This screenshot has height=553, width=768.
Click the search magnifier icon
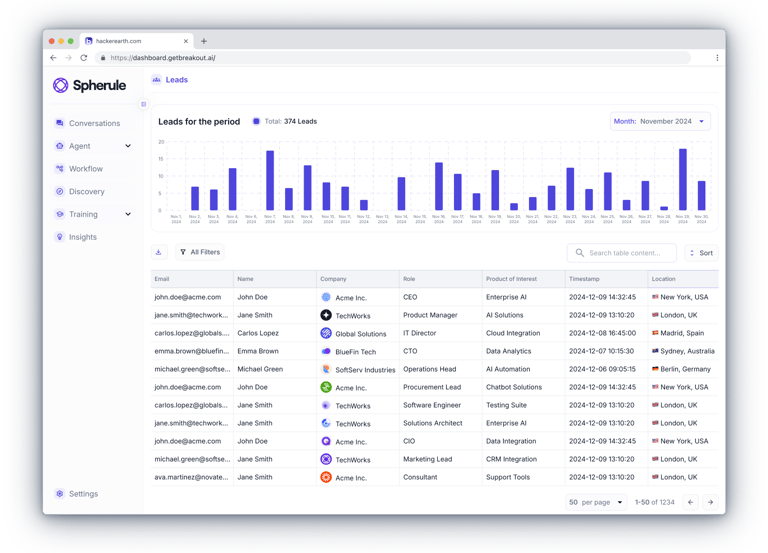tap(579, 253)
